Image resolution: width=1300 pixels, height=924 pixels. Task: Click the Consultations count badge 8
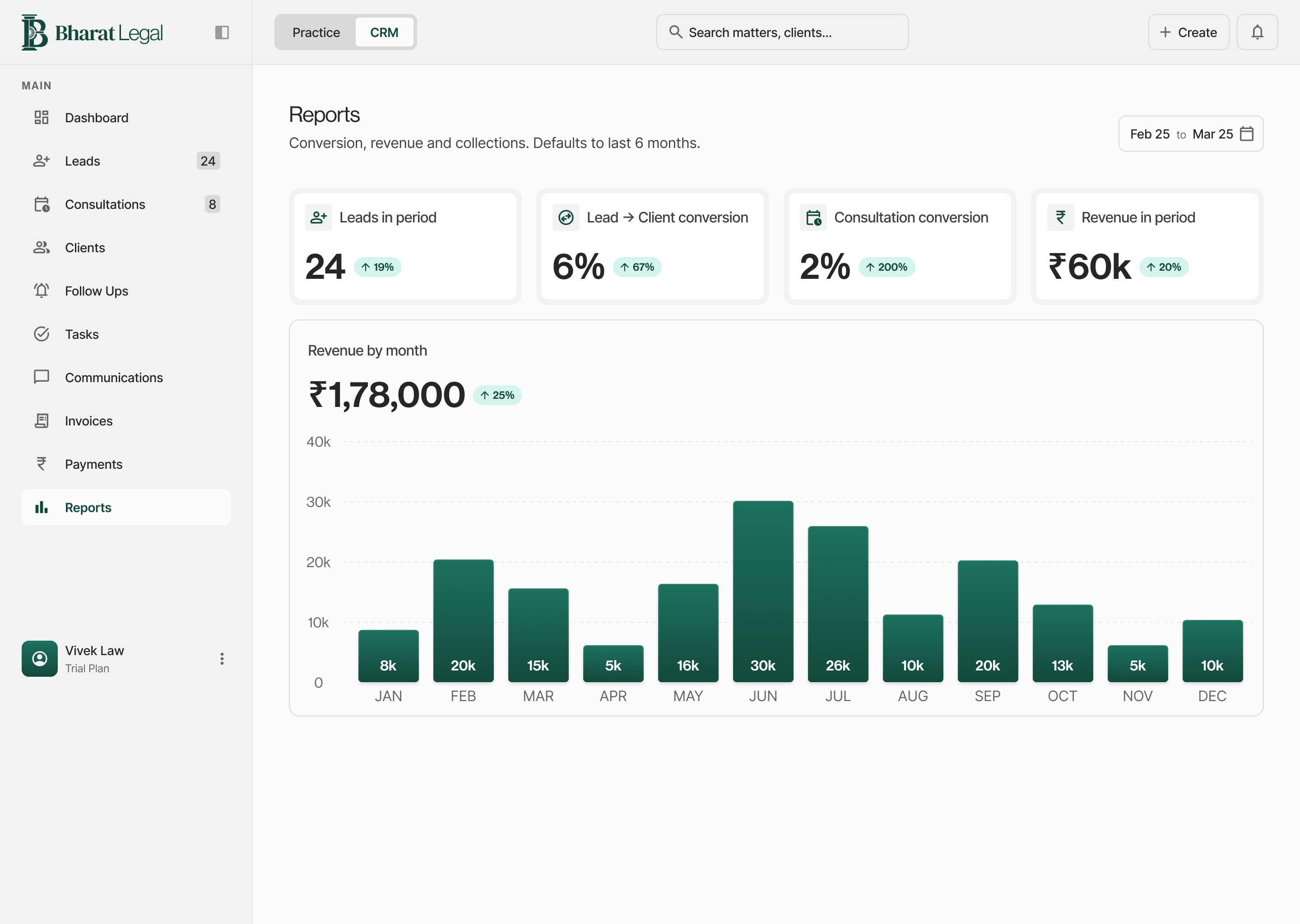pos(212,203)
